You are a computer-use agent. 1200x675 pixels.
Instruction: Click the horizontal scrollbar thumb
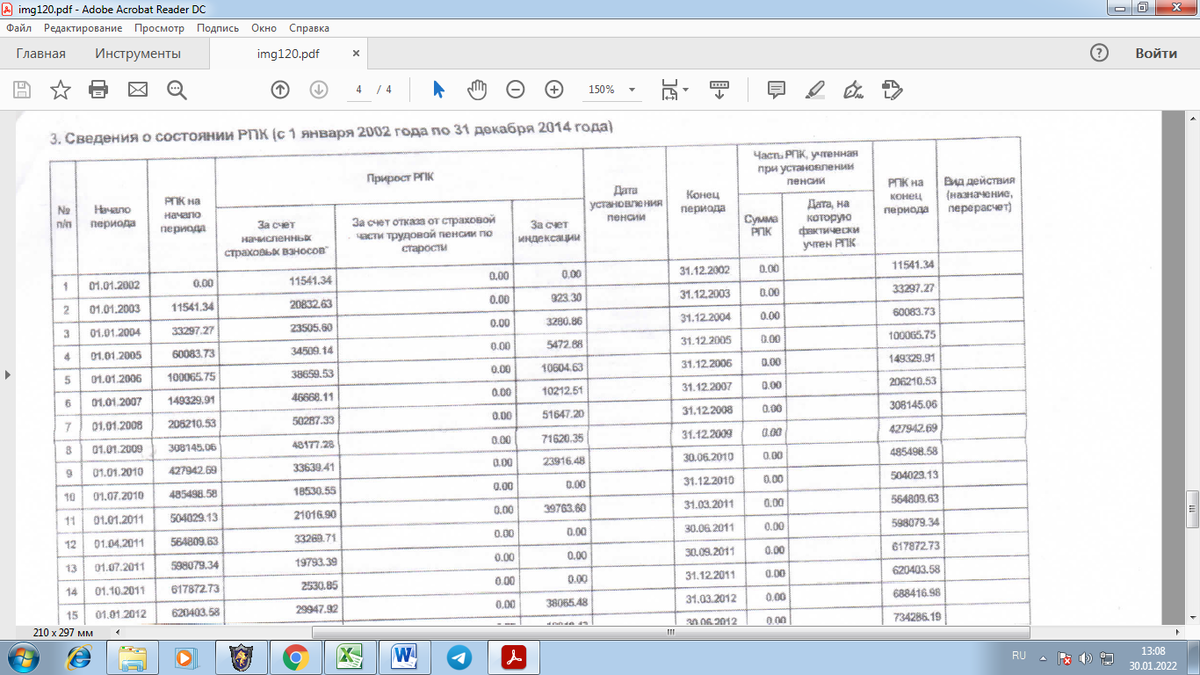671,633
